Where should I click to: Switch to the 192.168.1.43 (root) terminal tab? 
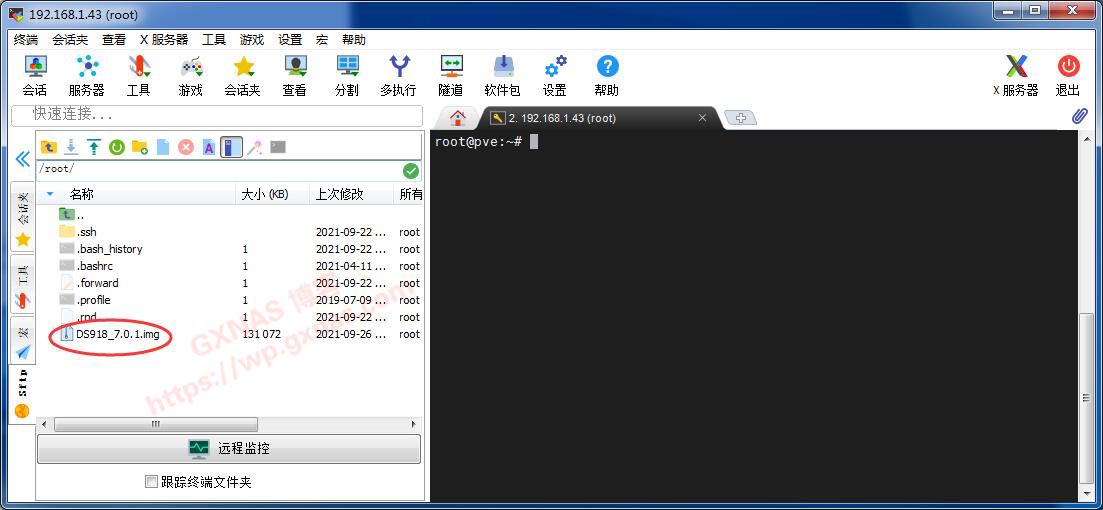pos(596,118)
